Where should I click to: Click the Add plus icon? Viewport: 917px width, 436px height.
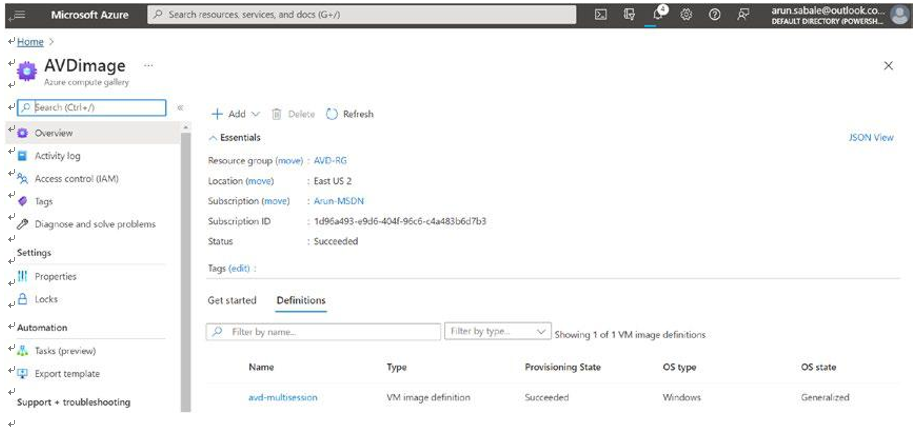[x=217, y=114]
